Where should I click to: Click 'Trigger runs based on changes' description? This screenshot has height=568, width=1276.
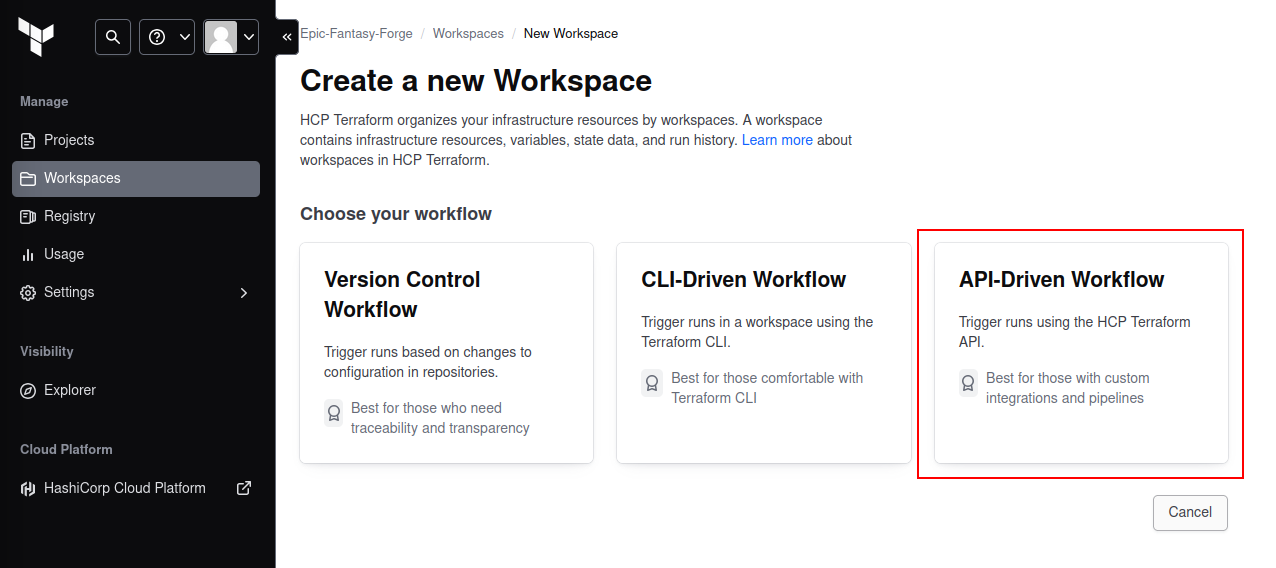click(x=428, y=362)
